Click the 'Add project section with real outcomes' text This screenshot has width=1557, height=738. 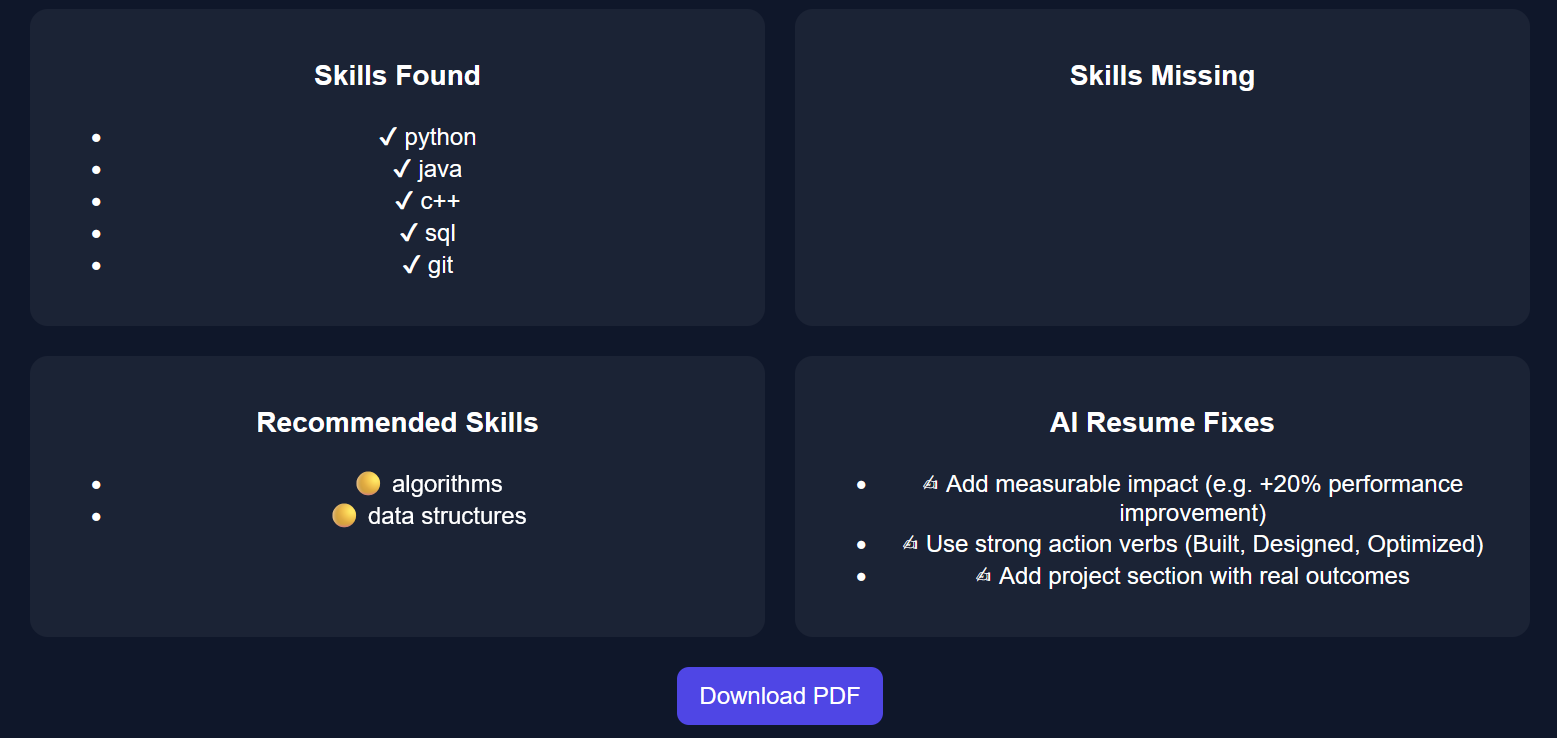1204,576
